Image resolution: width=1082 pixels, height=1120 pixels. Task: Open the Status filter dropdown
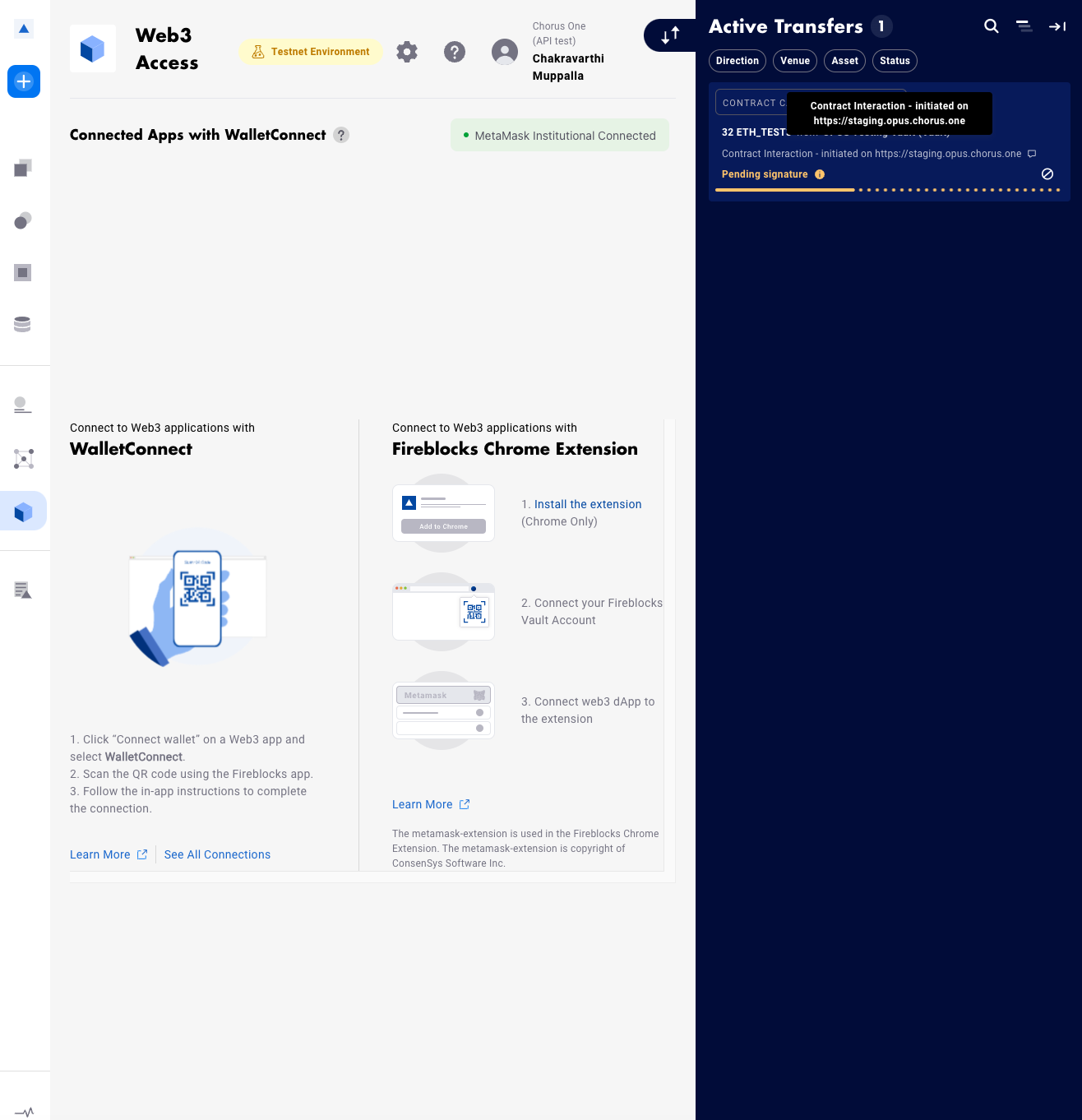point(895,61)
